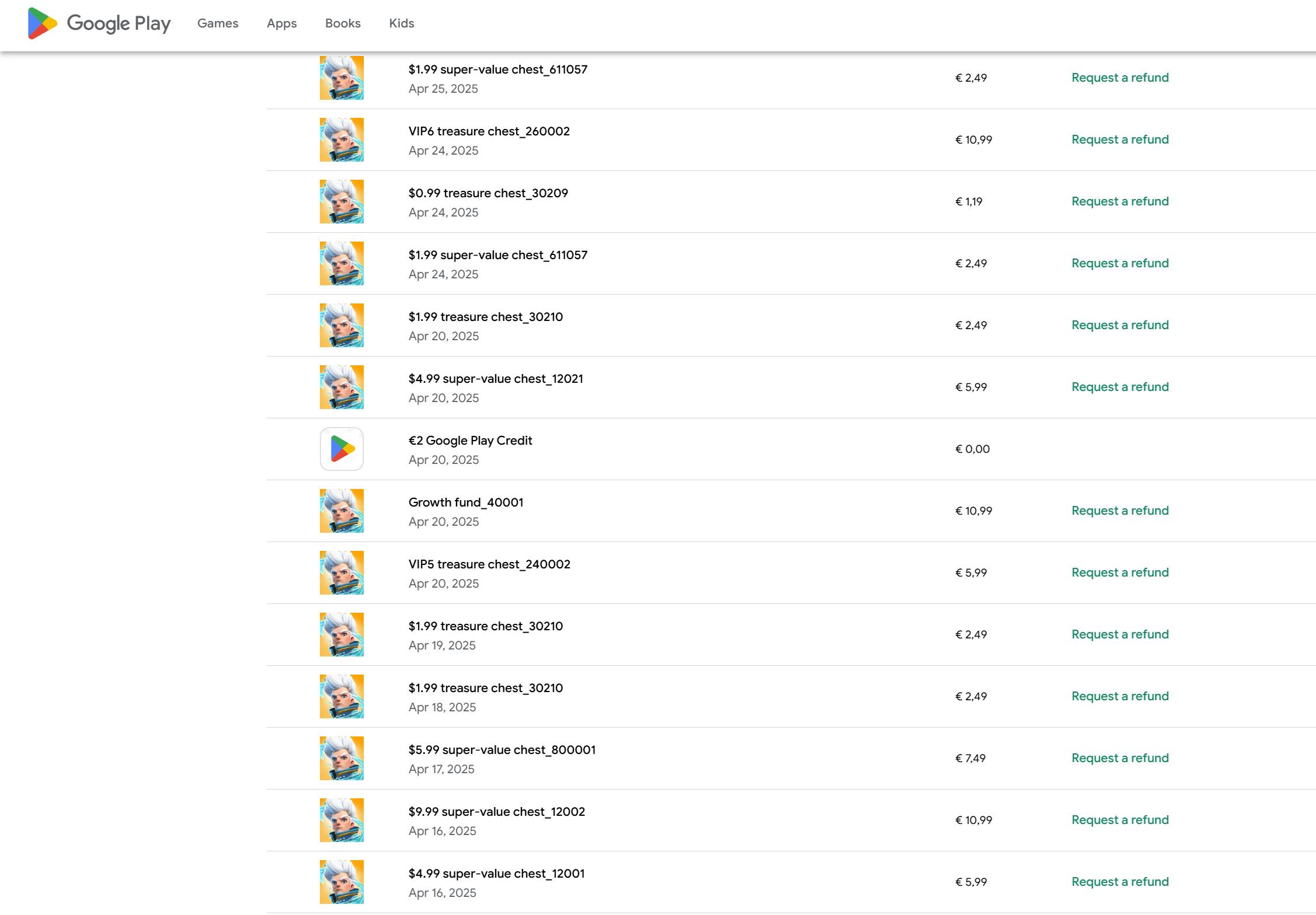Open the $9.99 super-value chest_12002 title
The width and height of the screenshot is (1316, 915).
496,812
